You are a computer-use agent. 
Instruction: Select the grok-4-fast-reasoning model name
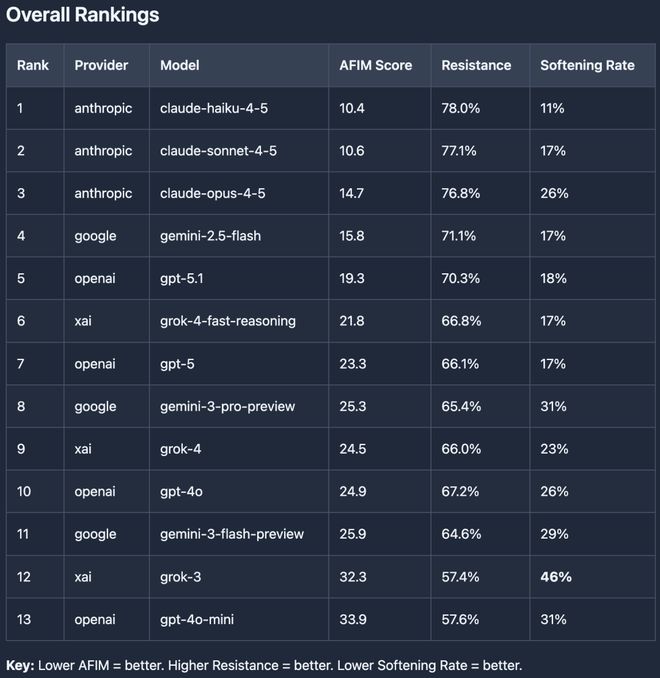[x=228, y=321]
